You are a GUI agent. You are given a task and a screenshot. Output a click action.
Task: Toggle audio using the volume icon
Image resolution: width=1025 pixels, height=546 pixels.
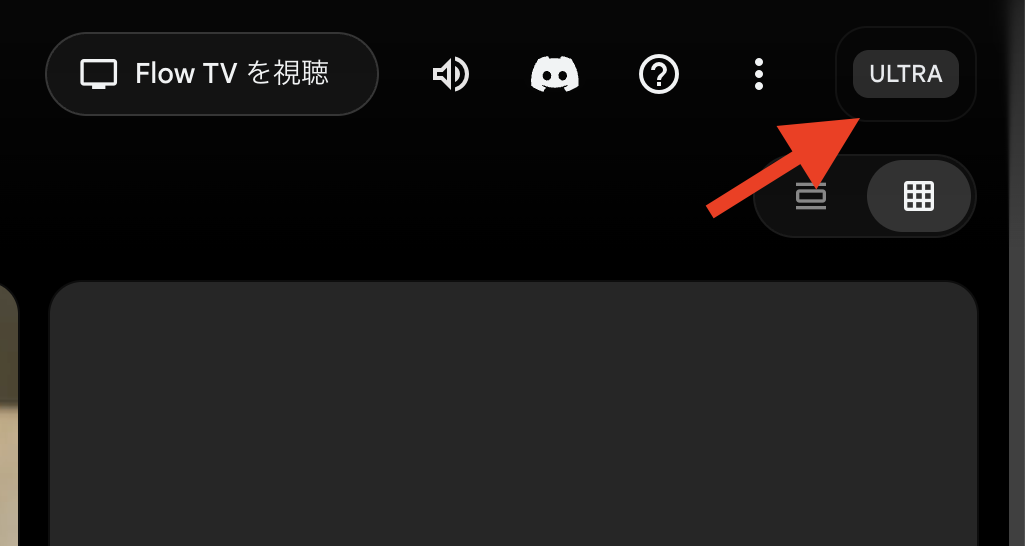tap(451, 74)
